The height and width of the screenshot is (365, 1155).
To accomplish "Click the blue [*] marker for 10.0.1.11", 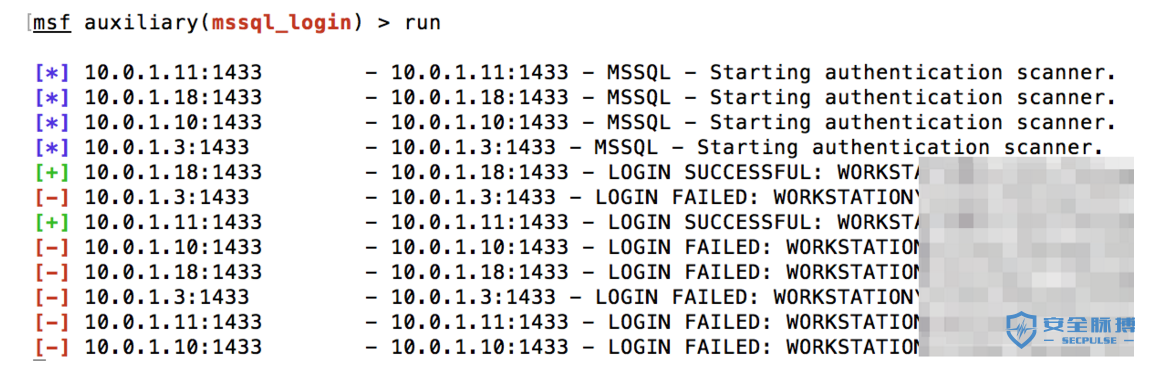I will point(52,73).
